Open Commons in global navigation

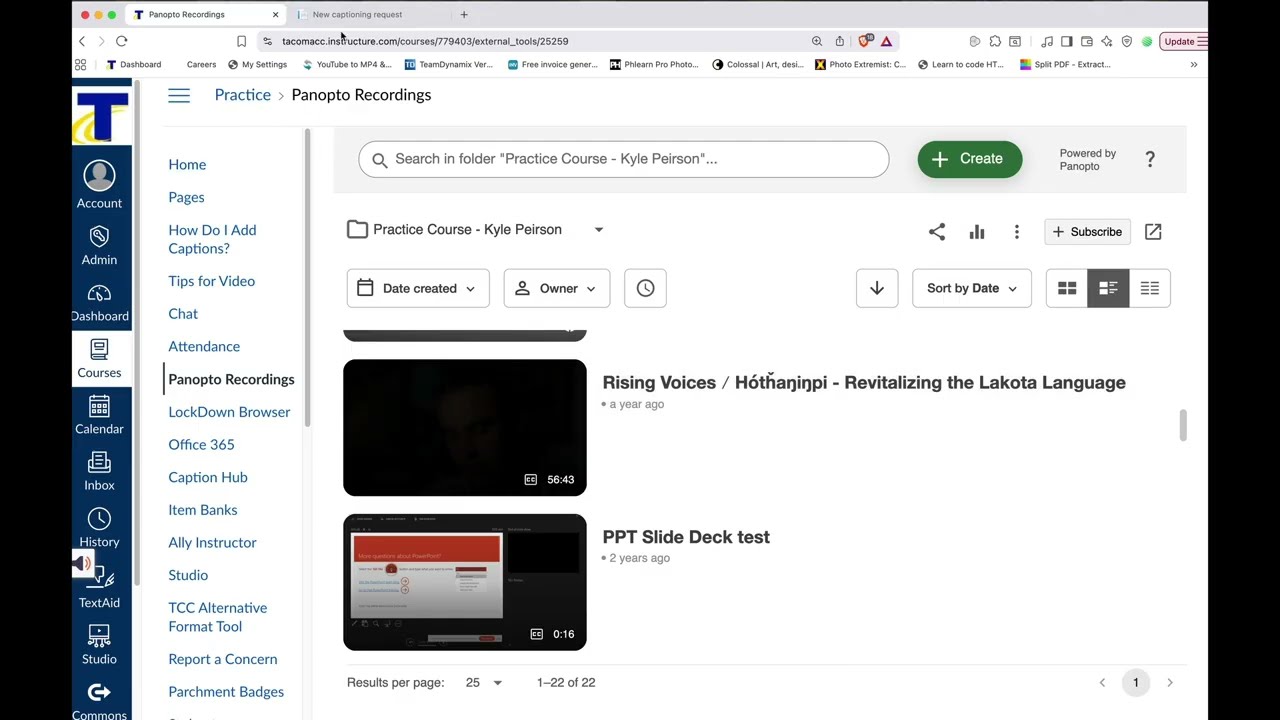[x=99, y=702]
